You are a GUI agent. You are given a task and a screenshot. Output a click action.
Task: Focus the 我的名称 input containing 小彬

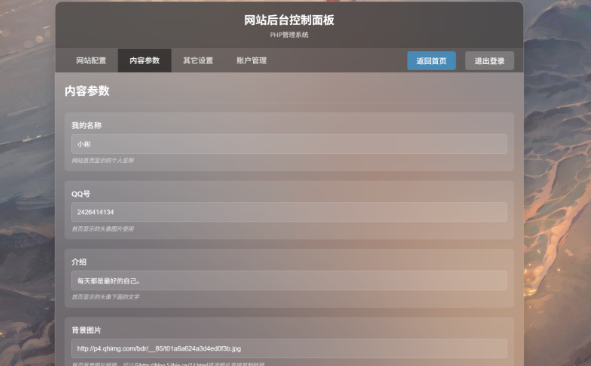pyautogui.click(x=289, y=144)
